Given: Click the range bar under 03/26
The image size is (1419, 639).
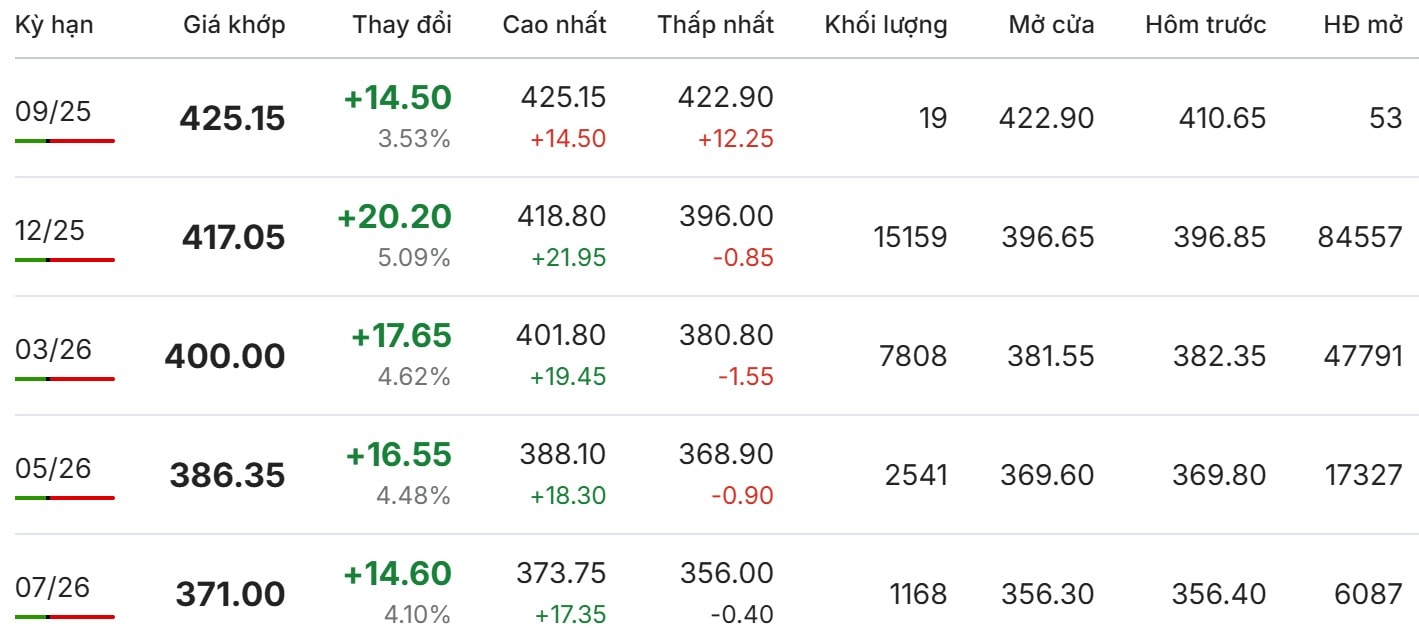Looking at the screenshot, I should coord(65,379).
